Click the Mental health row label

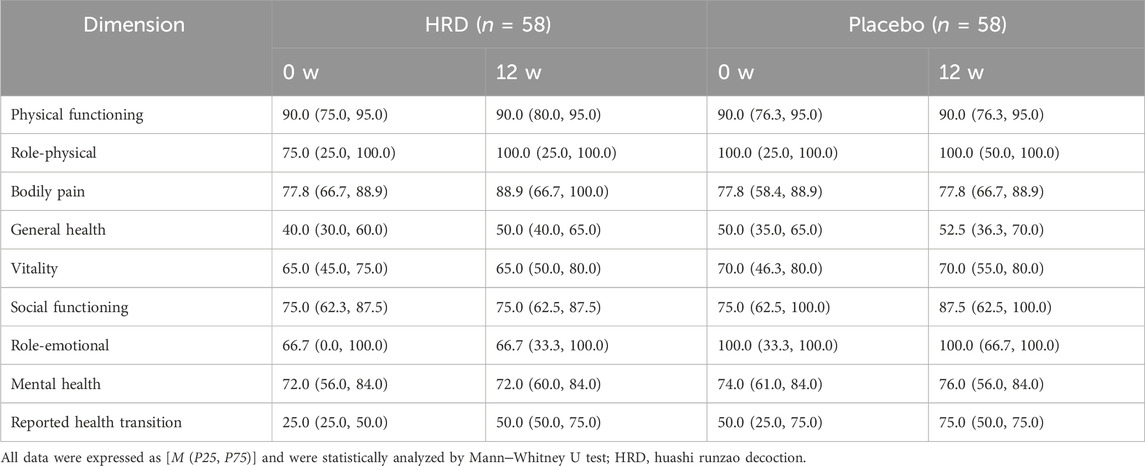(55, 384)
